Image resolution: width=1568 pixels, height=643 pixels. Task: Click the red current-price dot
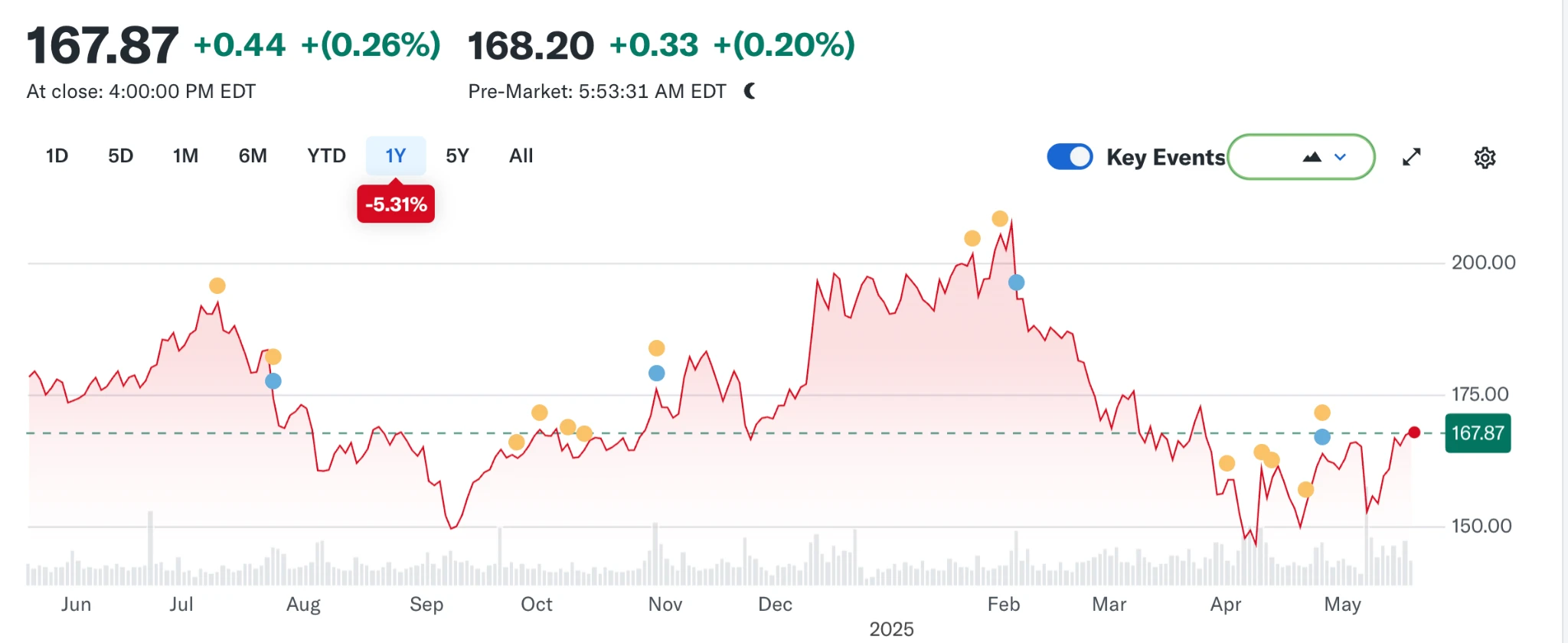(x=1414, y=432)
